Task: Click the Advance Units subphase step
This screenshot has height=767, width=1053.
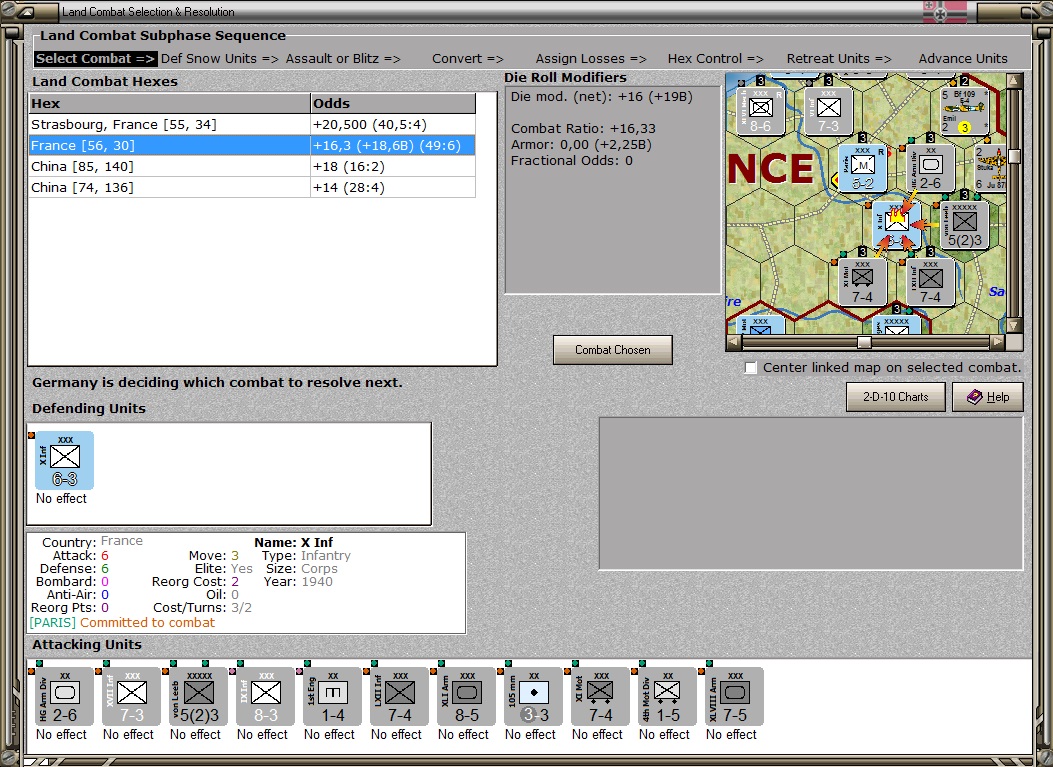Action: pyautogui.click(x=963, y=58)
